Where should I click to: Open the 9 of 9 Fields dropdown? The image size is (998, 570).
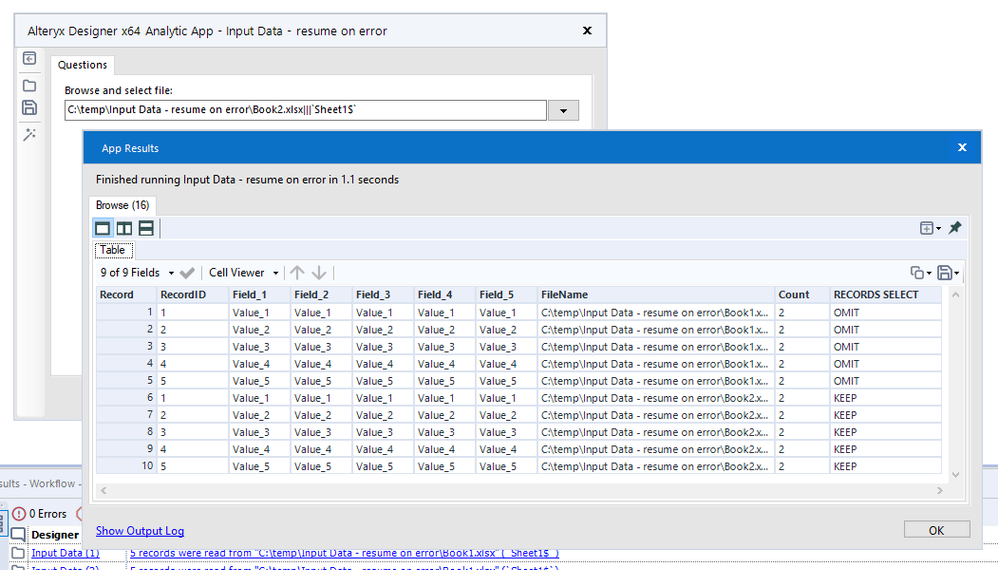pos(137,273)
